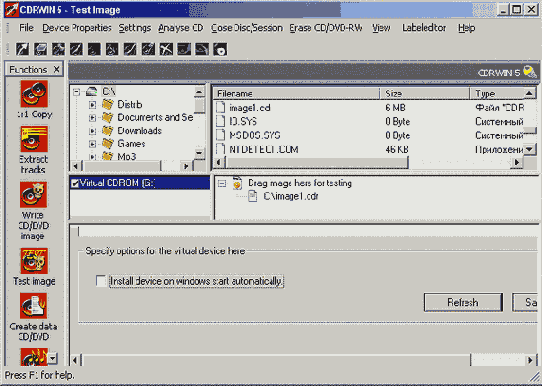Open the Analyse CD menu
The width and height of the screenshot is (542, 386).
coord(180,28)
